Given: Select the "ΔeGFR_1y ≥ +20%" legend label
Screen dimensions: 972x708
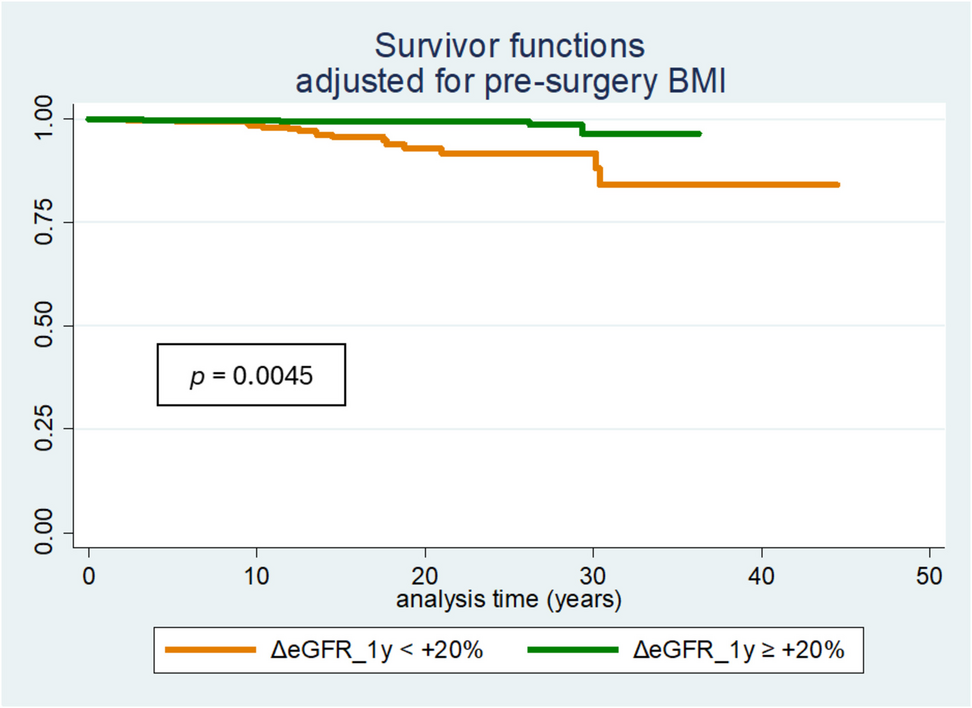Looking at the screenshot, I should tap(740, 650).
